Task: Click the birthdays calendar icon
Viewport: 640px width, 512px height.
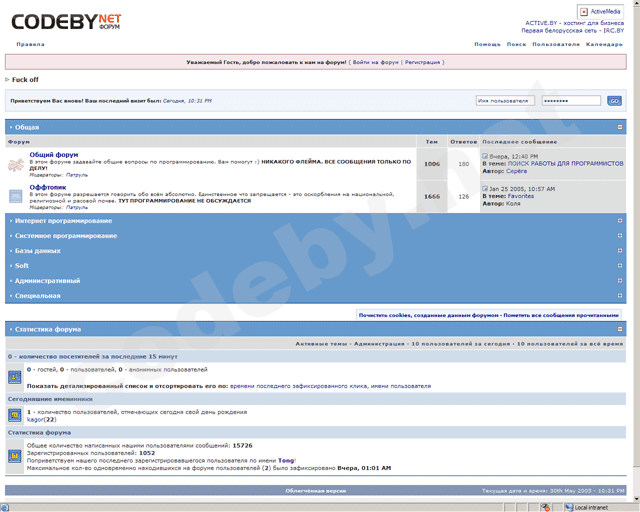Action: [x=15, y=416]
